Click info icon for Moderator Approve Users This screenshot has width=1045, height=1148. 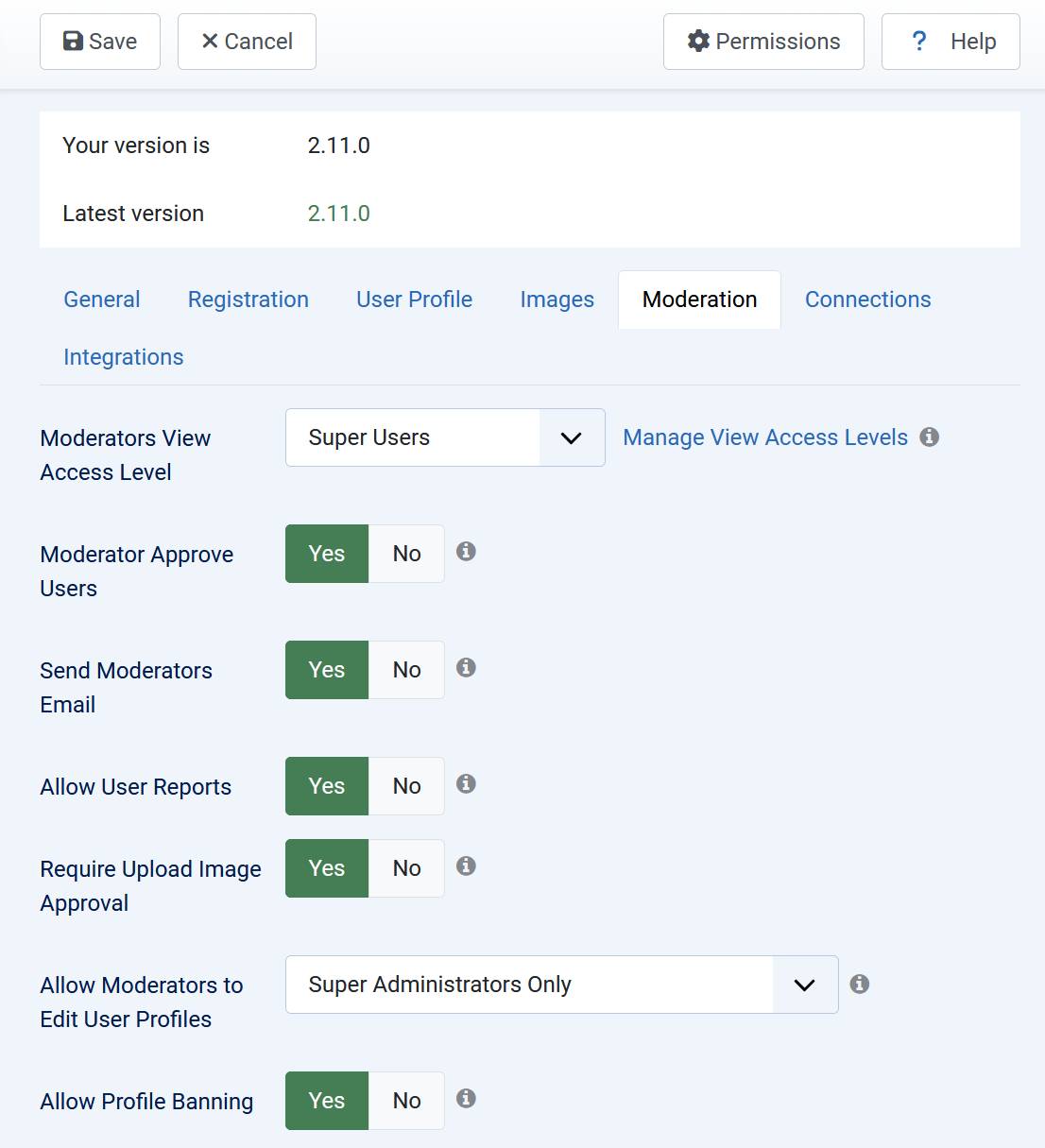(x=466, y=552)
